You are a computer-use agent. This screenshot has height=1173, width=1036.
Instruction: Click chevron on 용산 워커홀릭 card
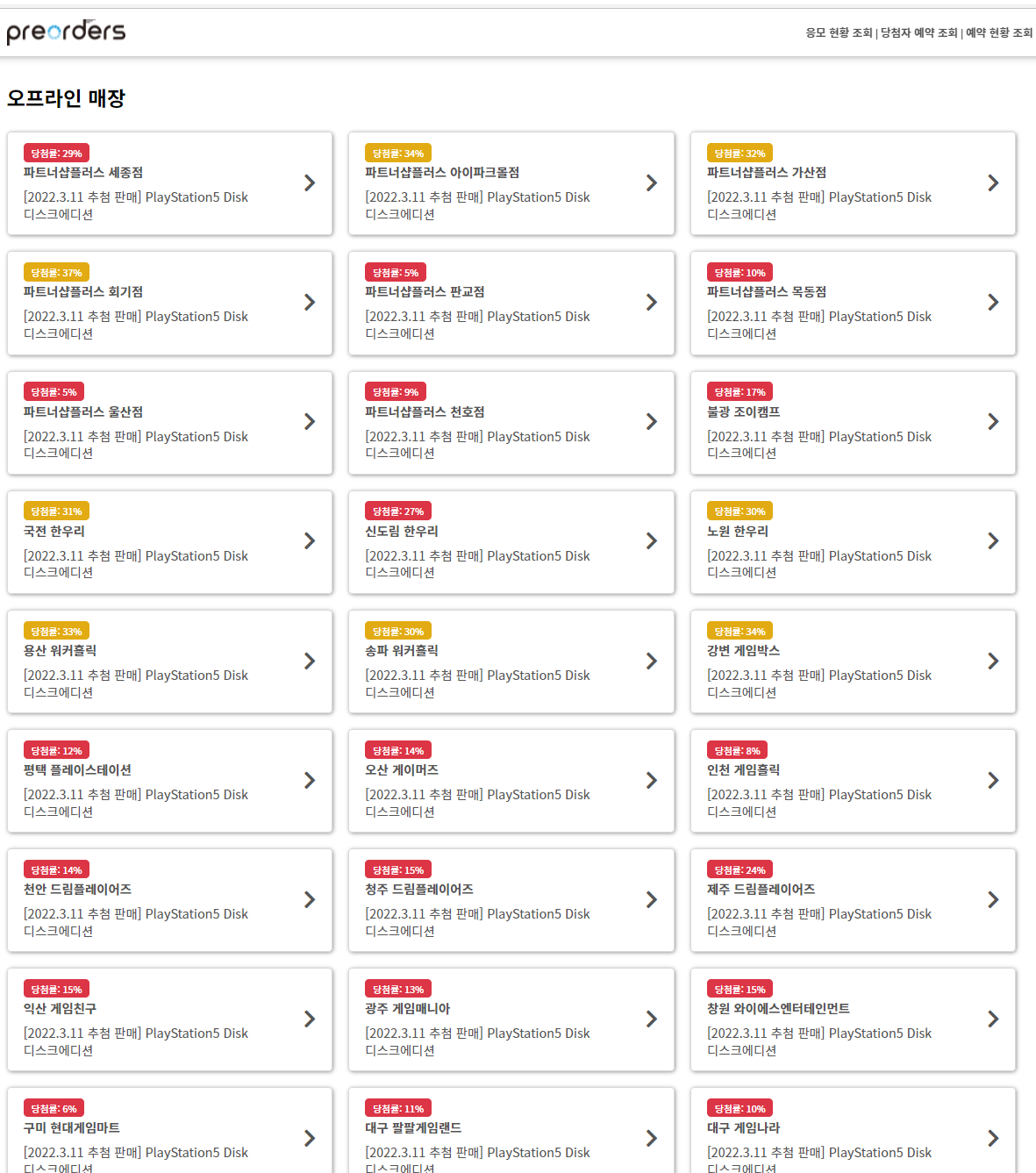(310, 661)
